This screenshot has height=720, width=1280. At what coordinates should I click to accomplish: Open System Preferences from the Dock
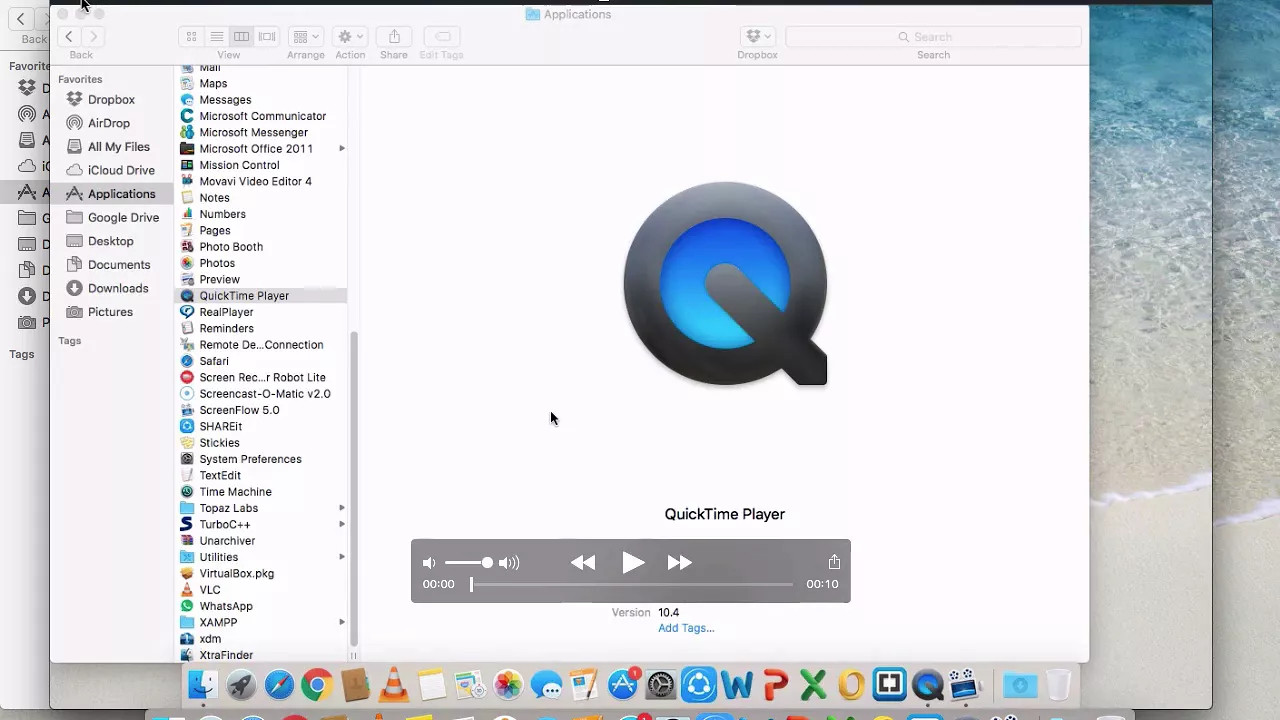pyautogui.click(x=661, y=685)
